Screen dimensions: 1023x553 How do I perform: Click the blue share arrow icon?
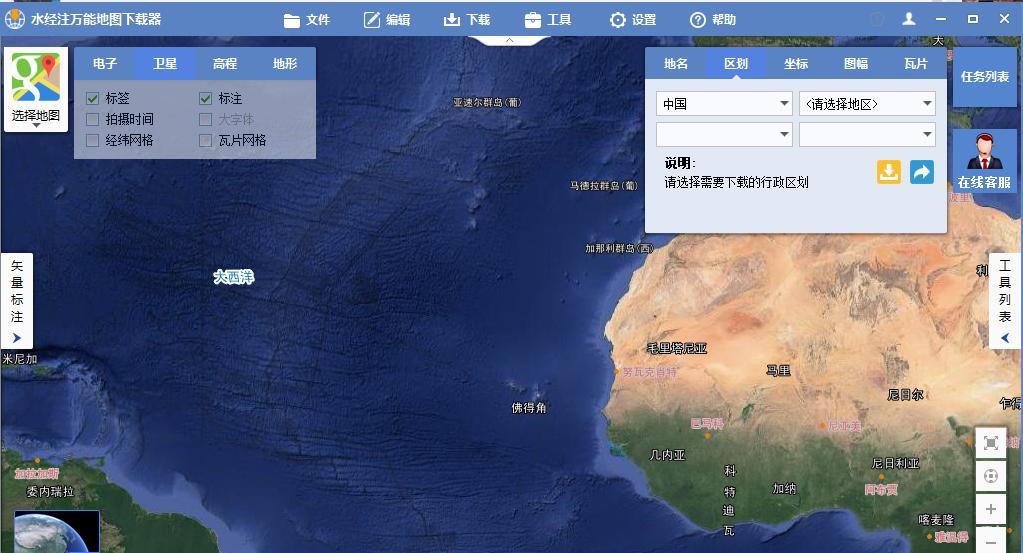pyautogui.click(x=921, y=172)
